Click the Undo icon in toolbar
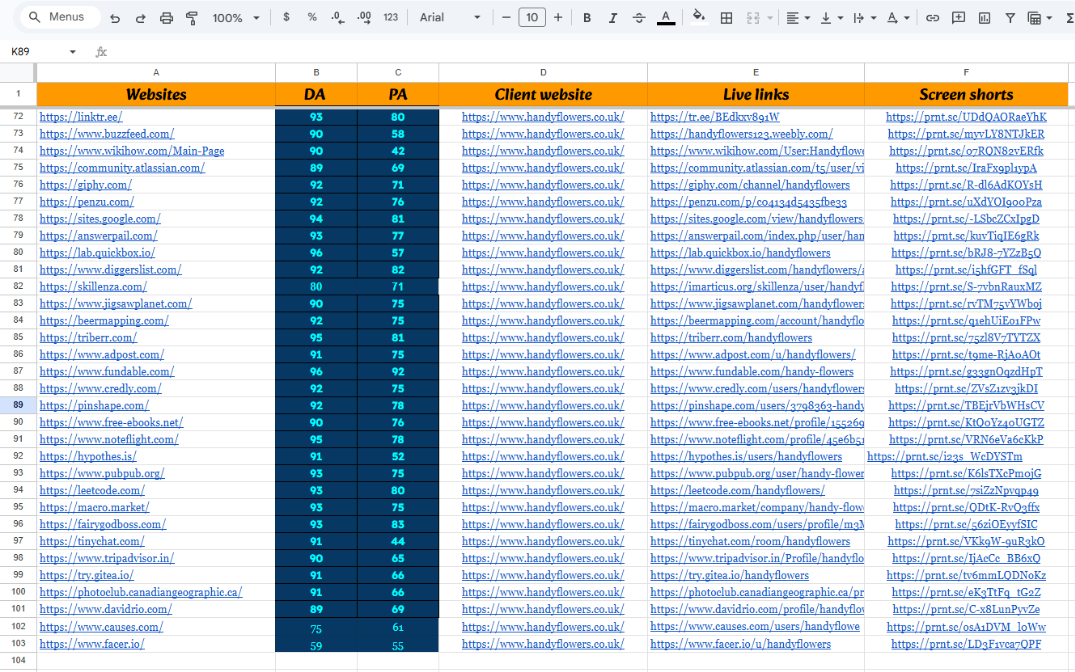The height and width of the screenshot is (672, 1075). pyautogui.click(x=115, y=18)
